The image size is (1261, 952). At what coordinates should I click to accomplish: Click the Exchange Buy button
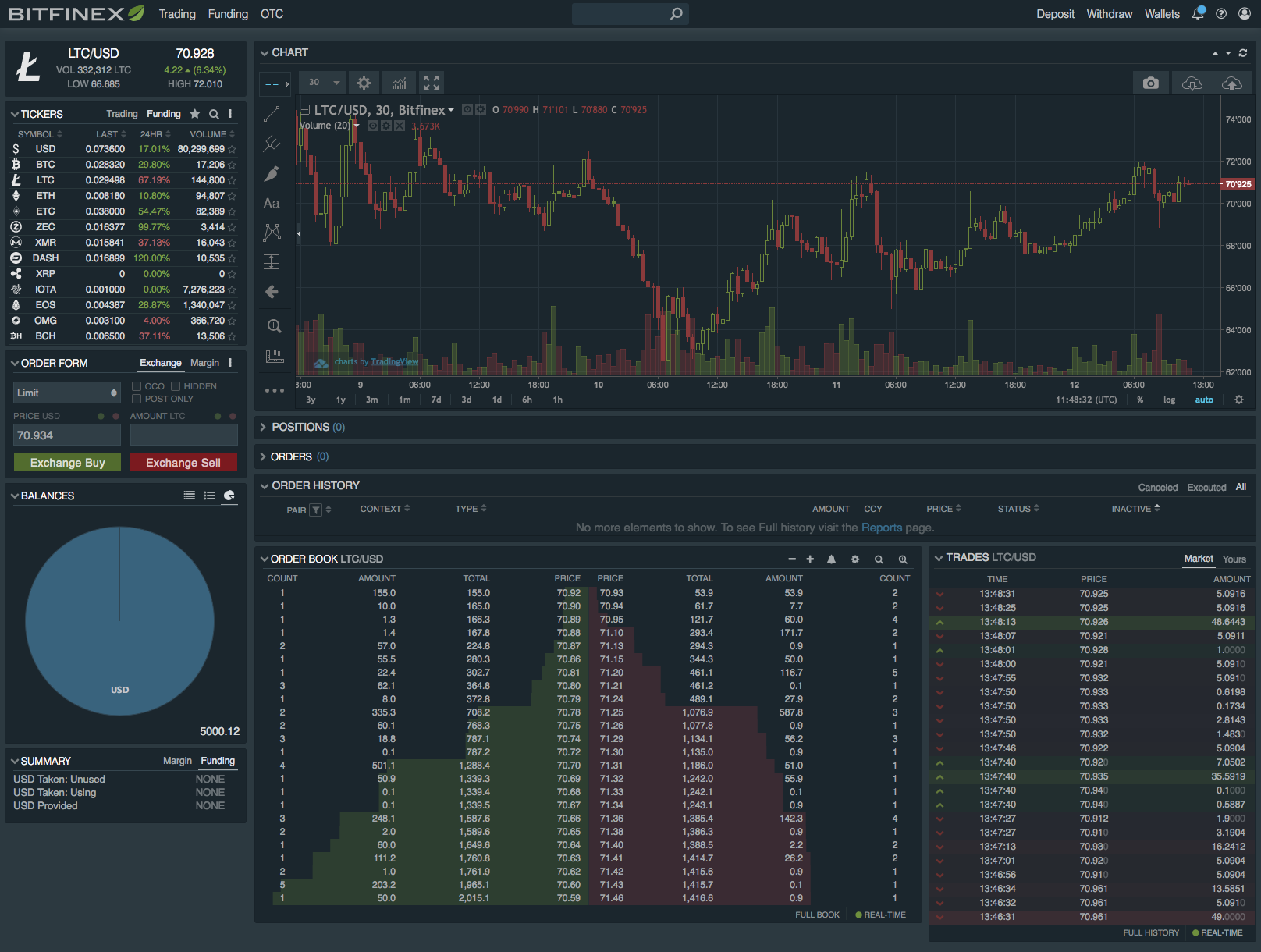pos(67,463)
